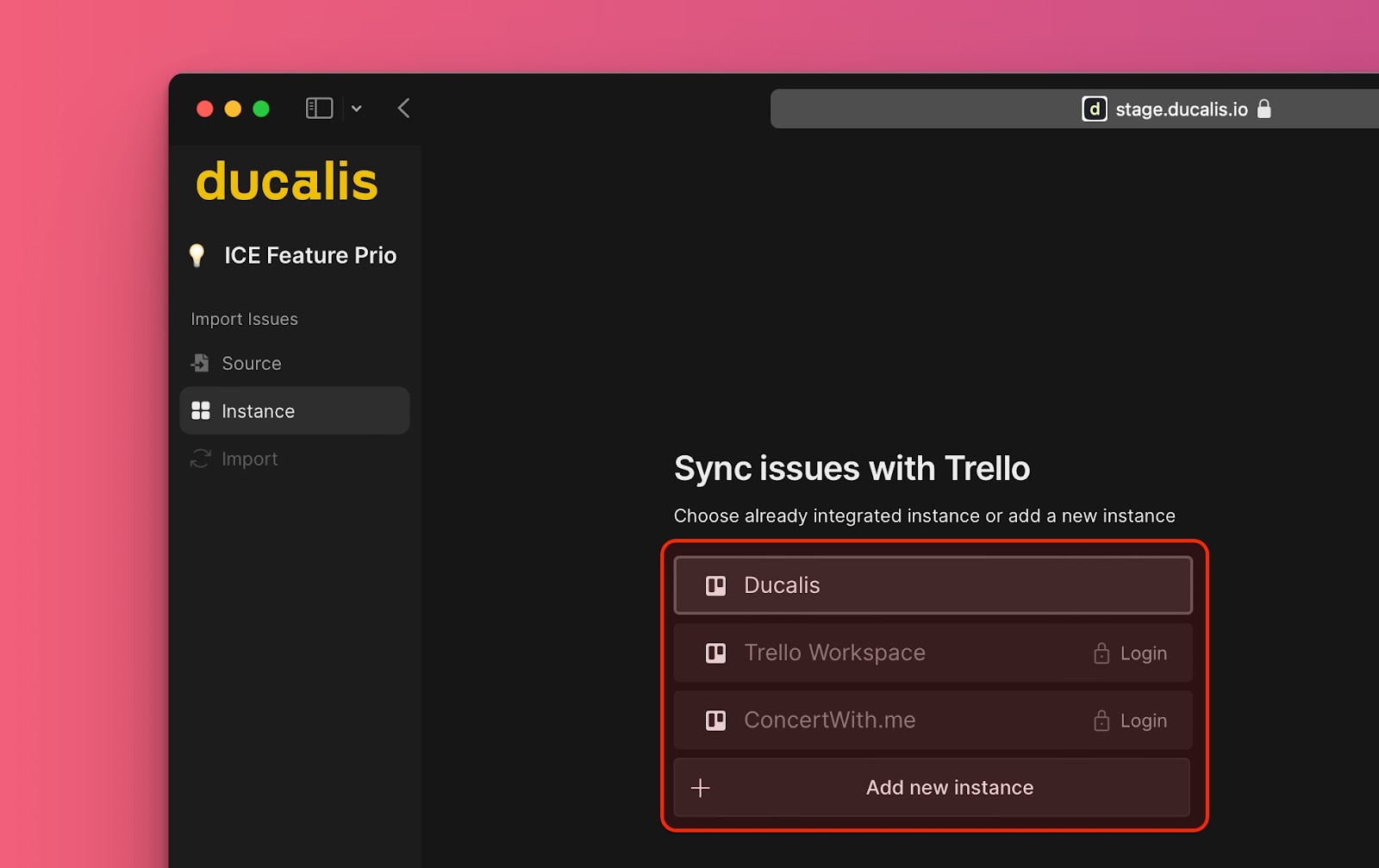Click the Trello board icon beside ConcertWith.me
This screenshot has height=868, width=1379.
click(714, 720)
